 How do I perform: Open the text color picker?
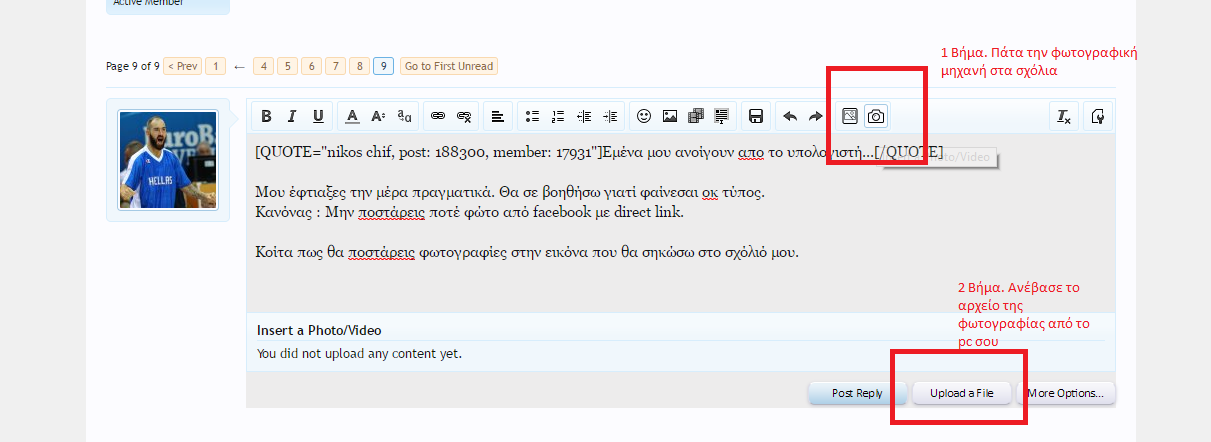click(352, 117)
